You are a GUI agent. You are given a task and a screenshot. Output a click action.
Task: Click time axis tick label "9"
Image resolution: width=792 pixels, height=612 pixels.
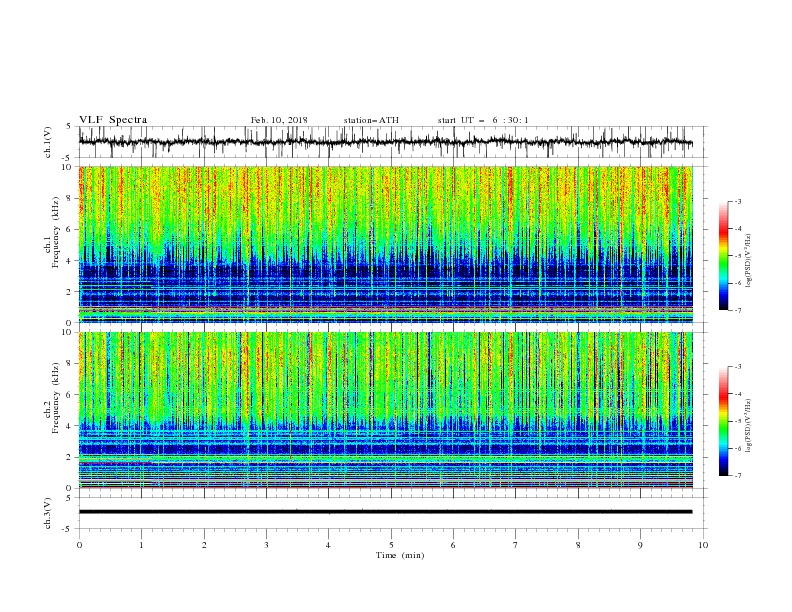click(640, 545)
